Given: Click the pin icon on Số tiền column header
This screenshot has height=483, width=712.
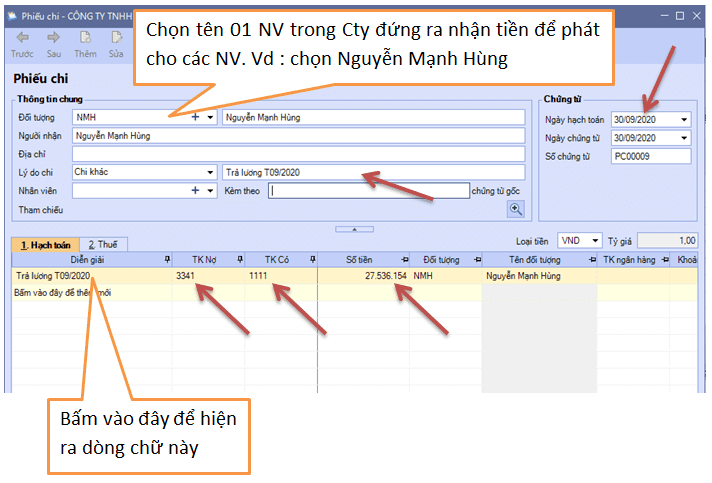Looking at the screenshot, I should pos(404,259).
